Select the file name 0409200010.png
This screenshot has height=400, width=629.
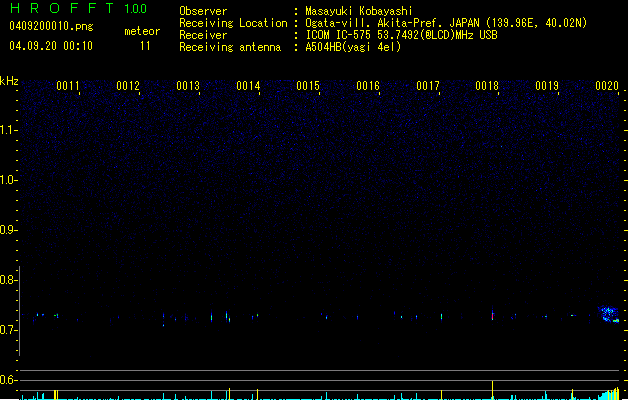click(51, 26)
